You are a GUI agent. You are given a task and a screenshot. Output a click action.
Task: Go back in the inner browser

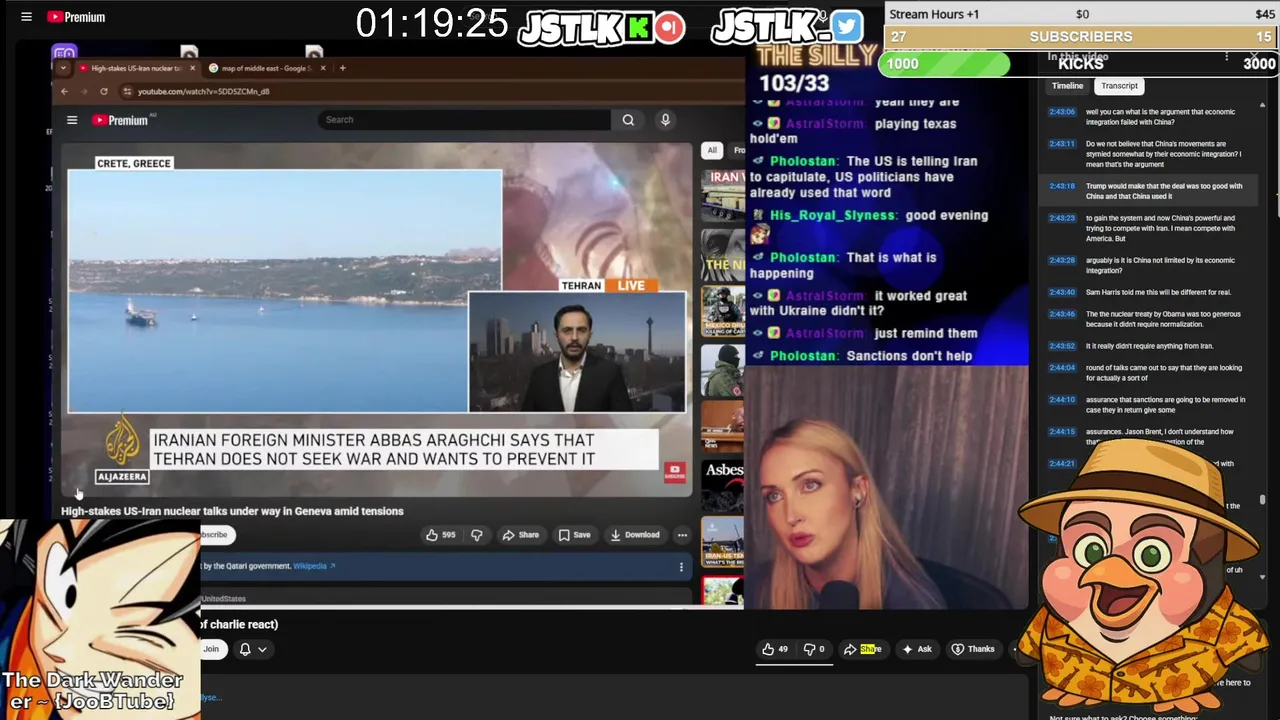64,91
